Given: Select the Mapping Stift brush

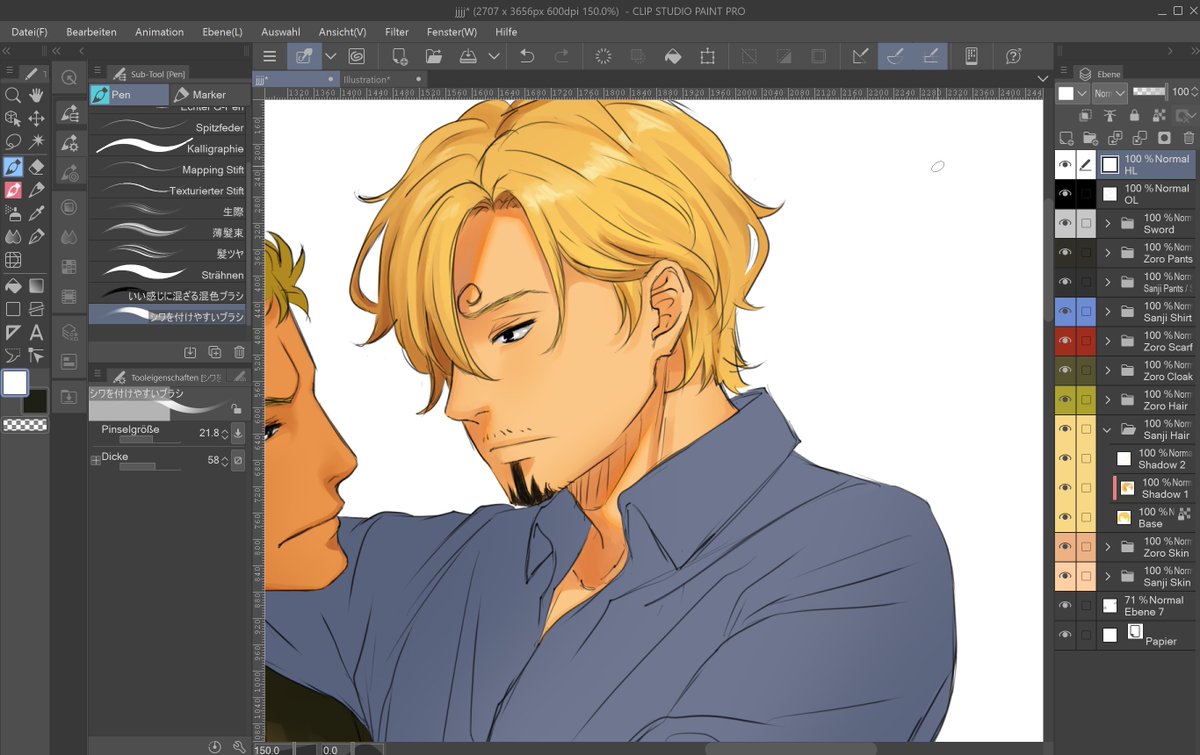Looking at the screenshot, I should [167, 169].
